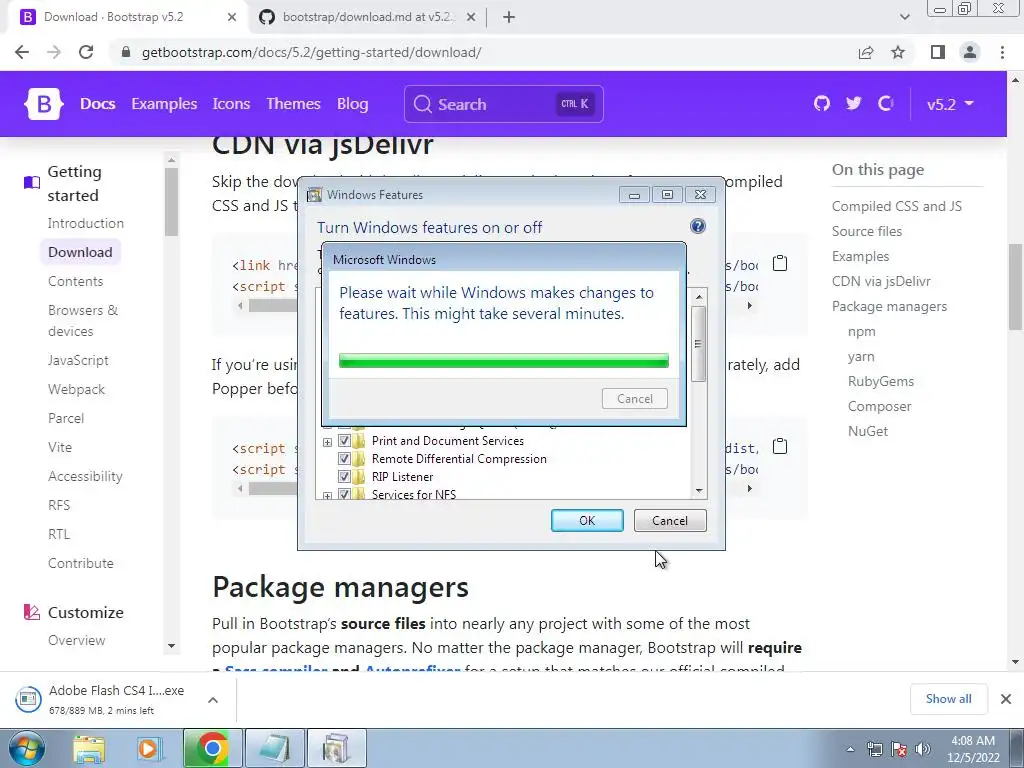Share this page icon in address bar

[x=866, y=52]
